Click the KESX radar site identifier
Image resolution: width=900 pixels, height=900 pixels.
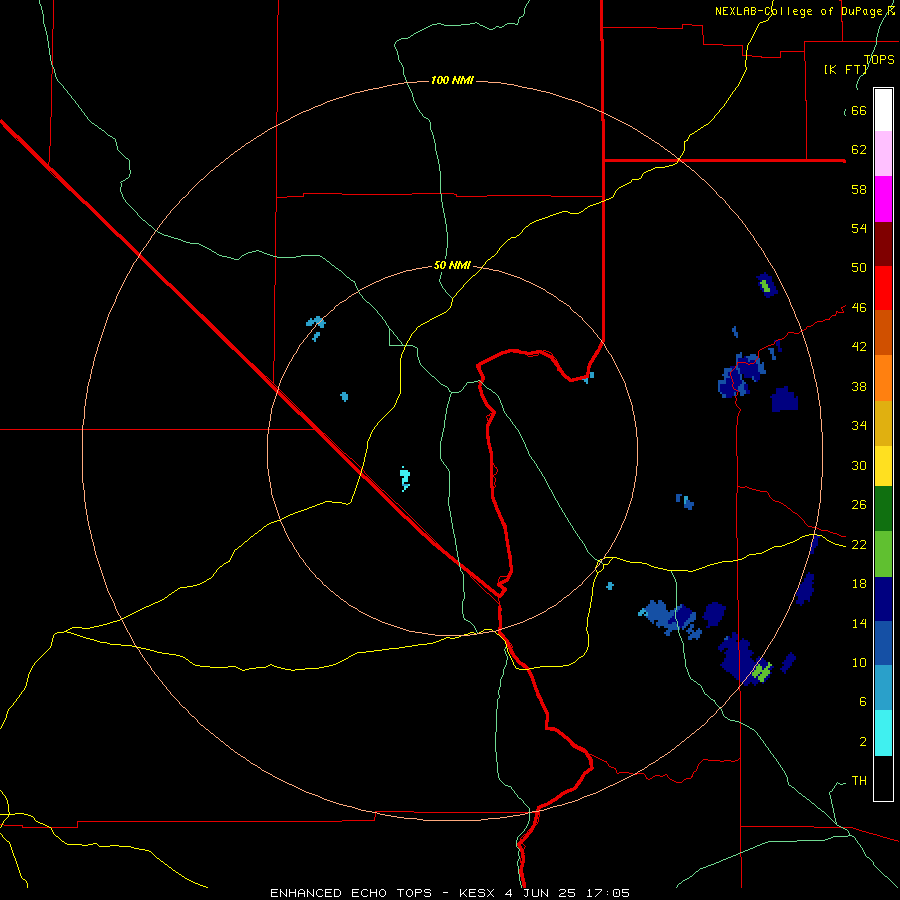[479, 893]
